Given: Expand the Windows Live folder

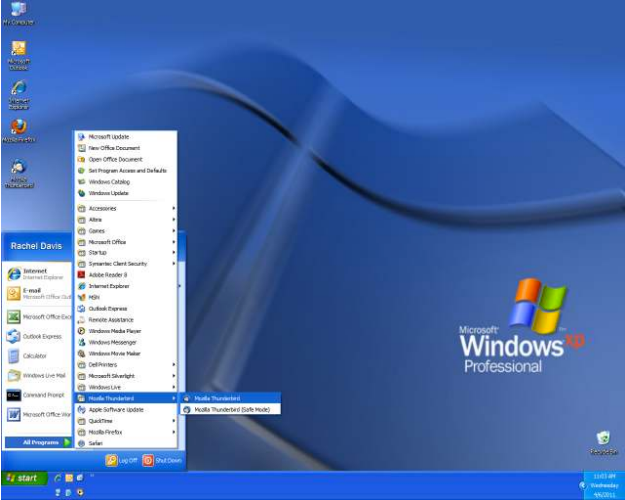Looking at the screenshot, I should pyautogui.click(x=126, y=387).
